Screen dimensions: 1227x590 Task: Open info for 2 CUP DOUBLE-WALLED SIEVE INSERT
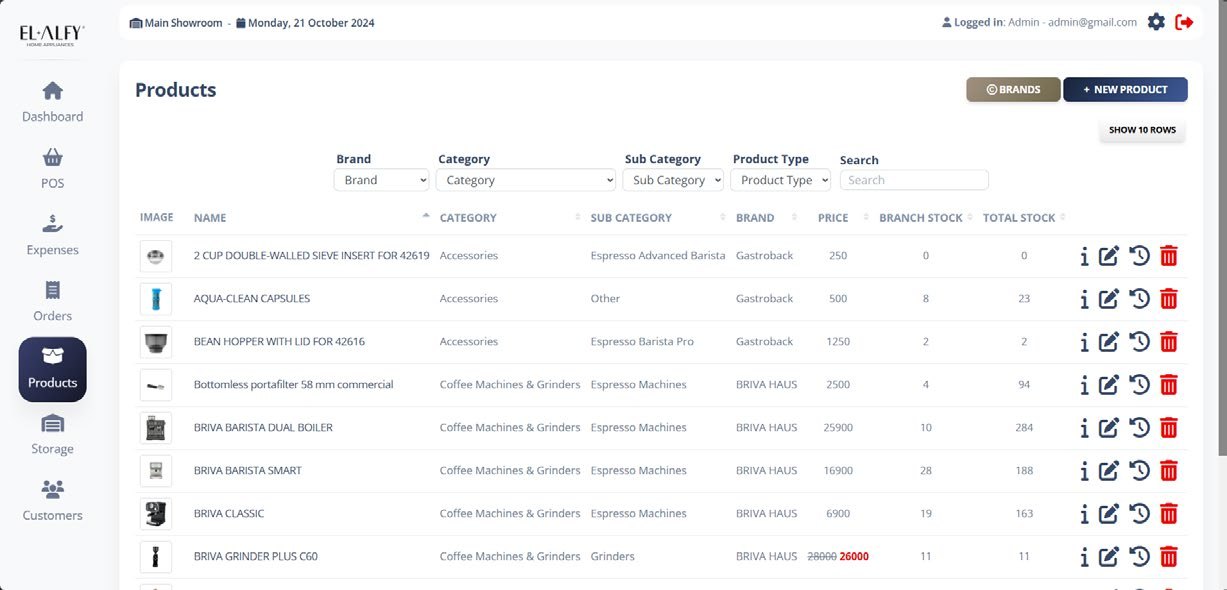point(1084,256)
